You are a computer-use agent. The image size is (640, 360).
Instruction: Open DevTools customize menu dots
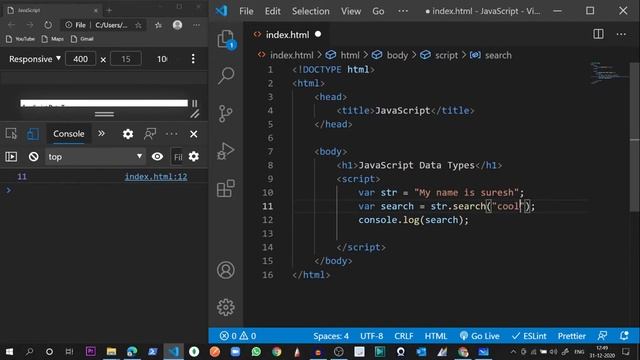pos(171,134)
